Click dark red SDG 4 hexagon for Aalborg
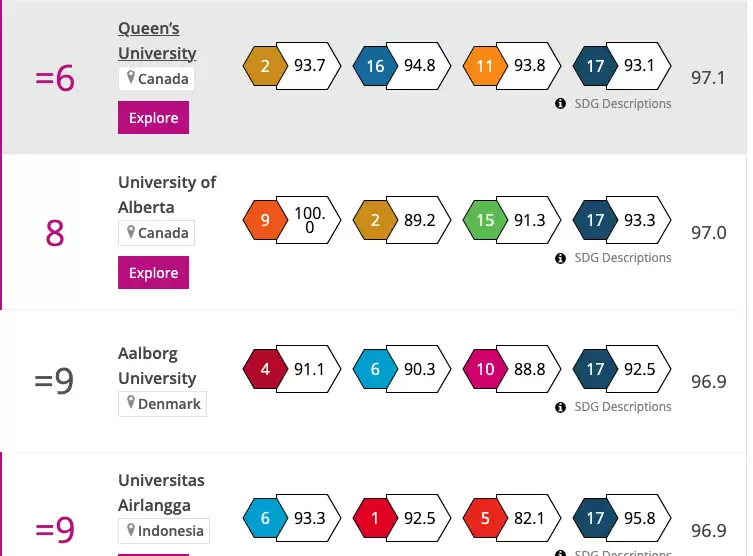This screenshot has width=753, height=556. [x=265, y=369]
